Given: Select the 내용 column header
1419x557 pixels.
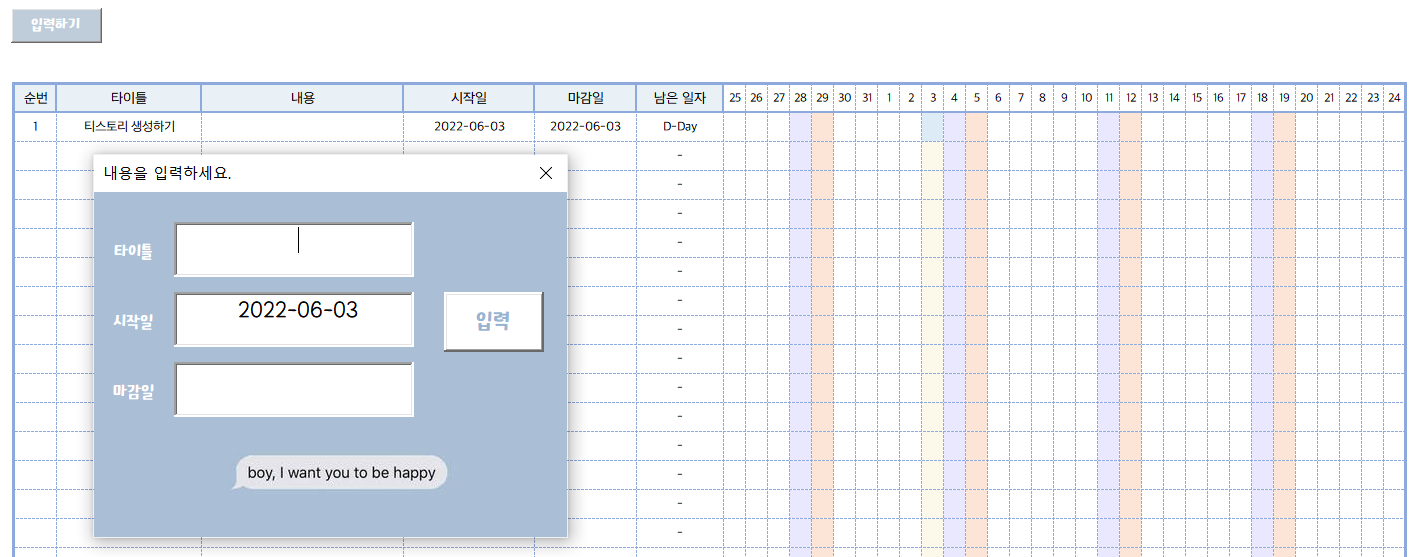Looking at the screenshot, I should click(302, 98).
